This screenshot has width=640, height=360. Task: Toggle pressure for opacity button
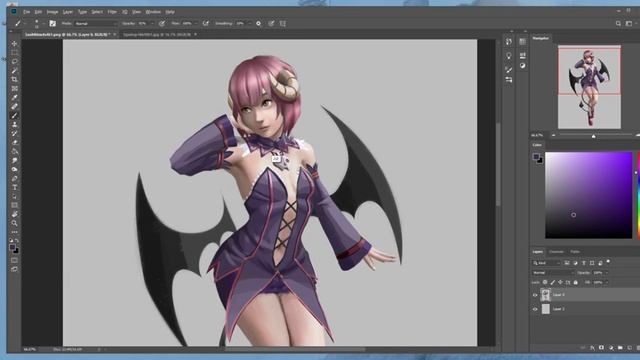coord(162,24)
